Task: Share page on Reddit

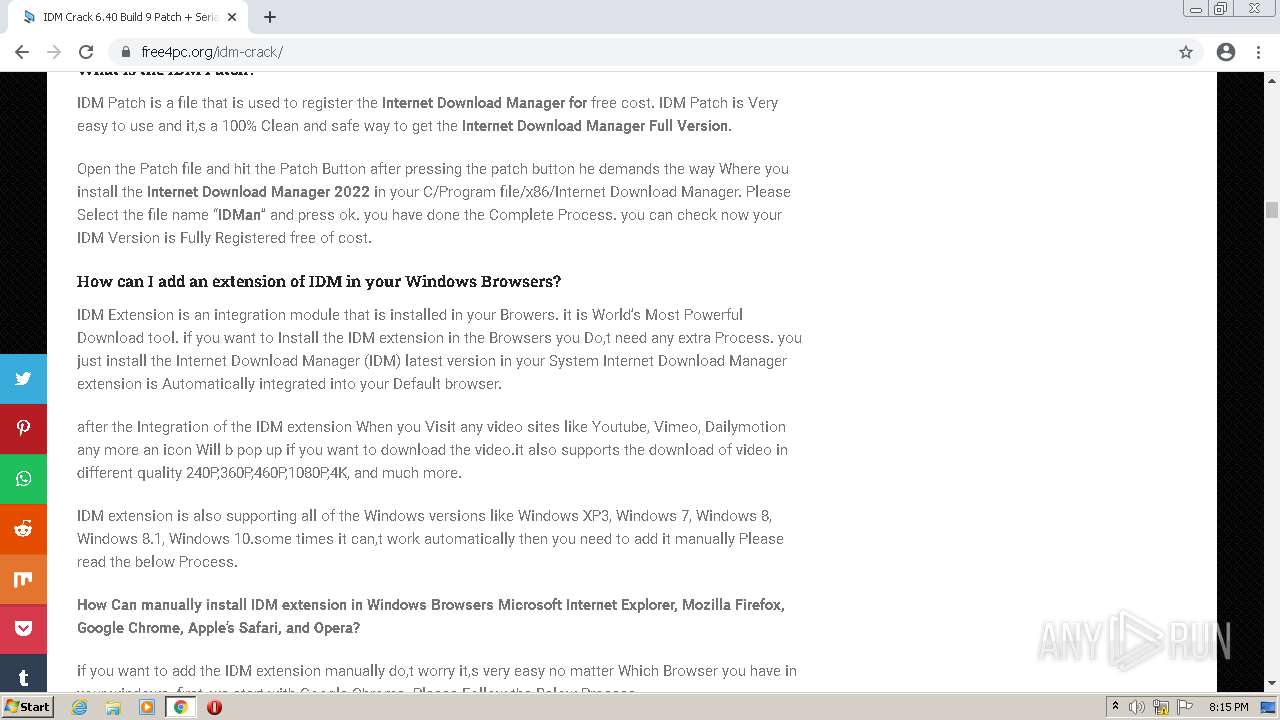Action: click(23, 529)
